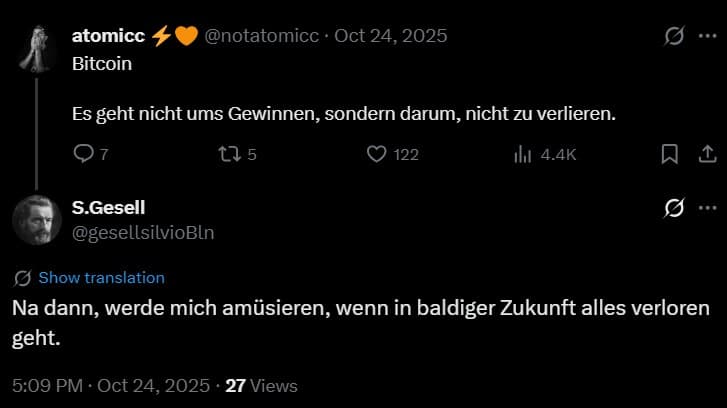Open the Oct 24, 2025 date on atomicc's tweet
The height and width of the screenshot is (408, 727).
391,36
